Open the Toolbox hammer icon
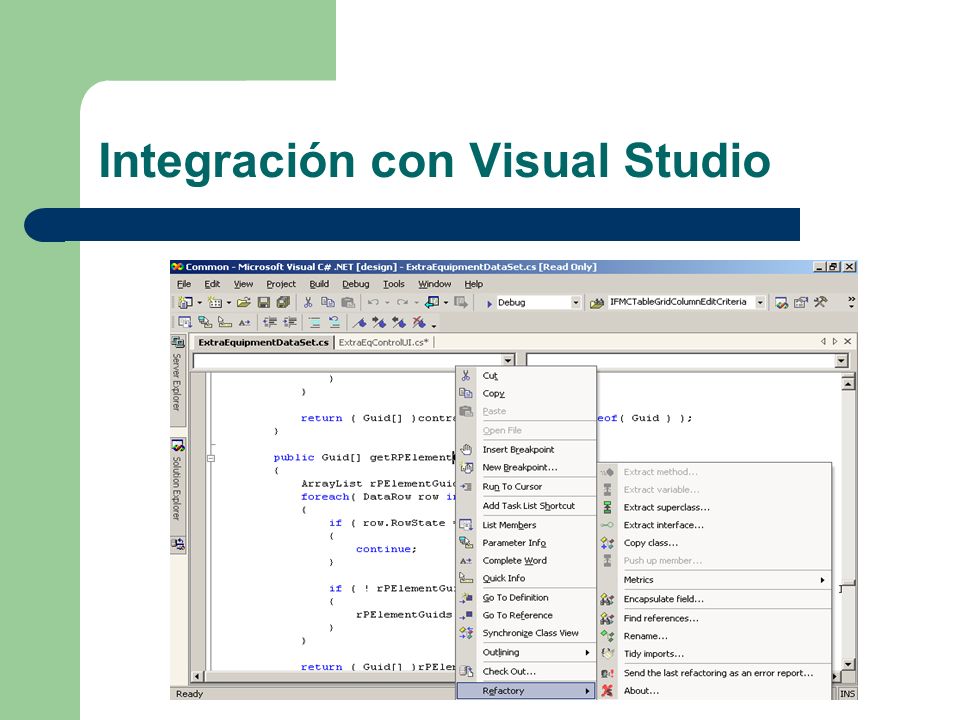This screenshot has width=960, height=720. tap(820, 302)
